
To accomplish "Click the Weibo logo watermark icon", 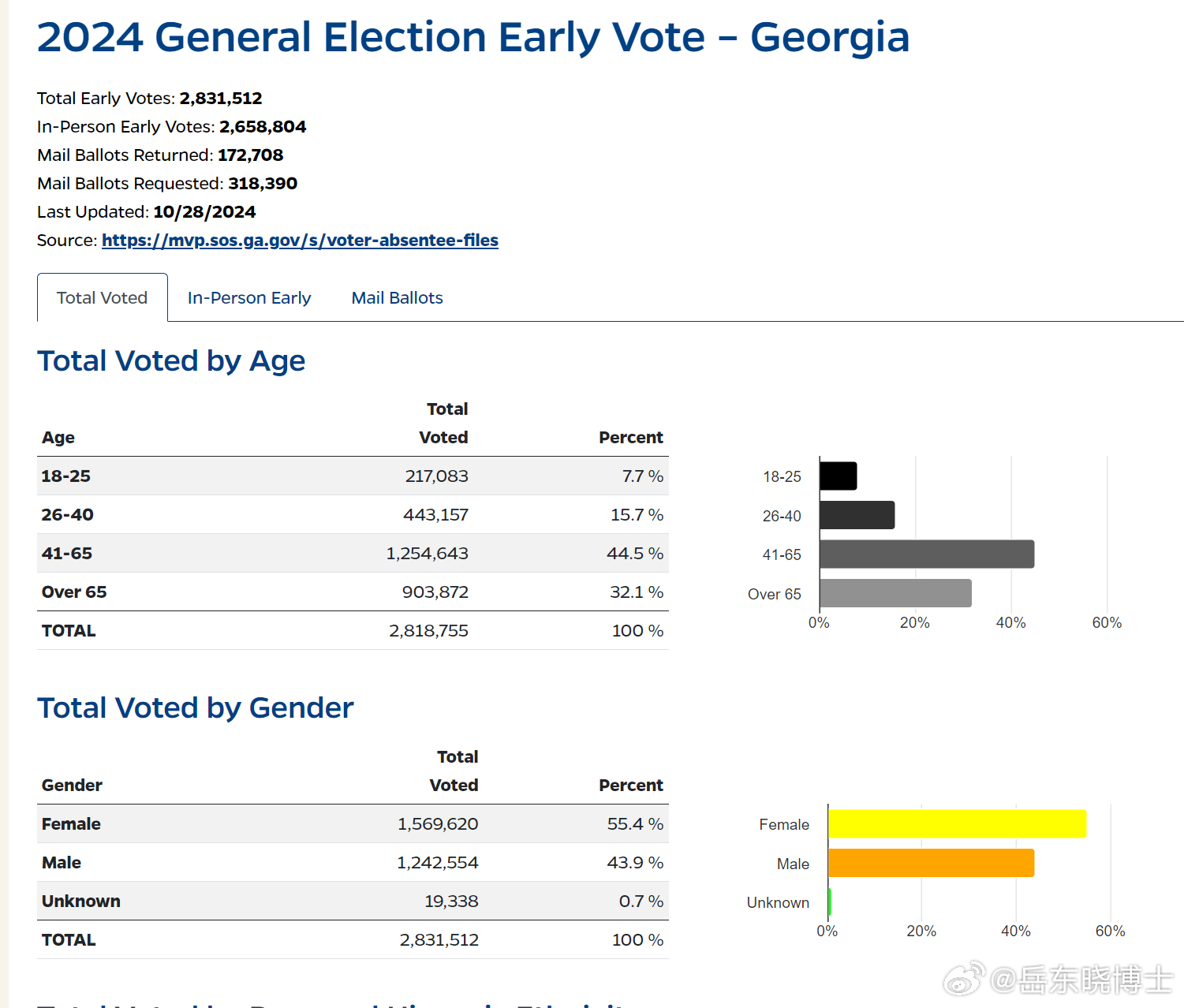I will 964,979.
